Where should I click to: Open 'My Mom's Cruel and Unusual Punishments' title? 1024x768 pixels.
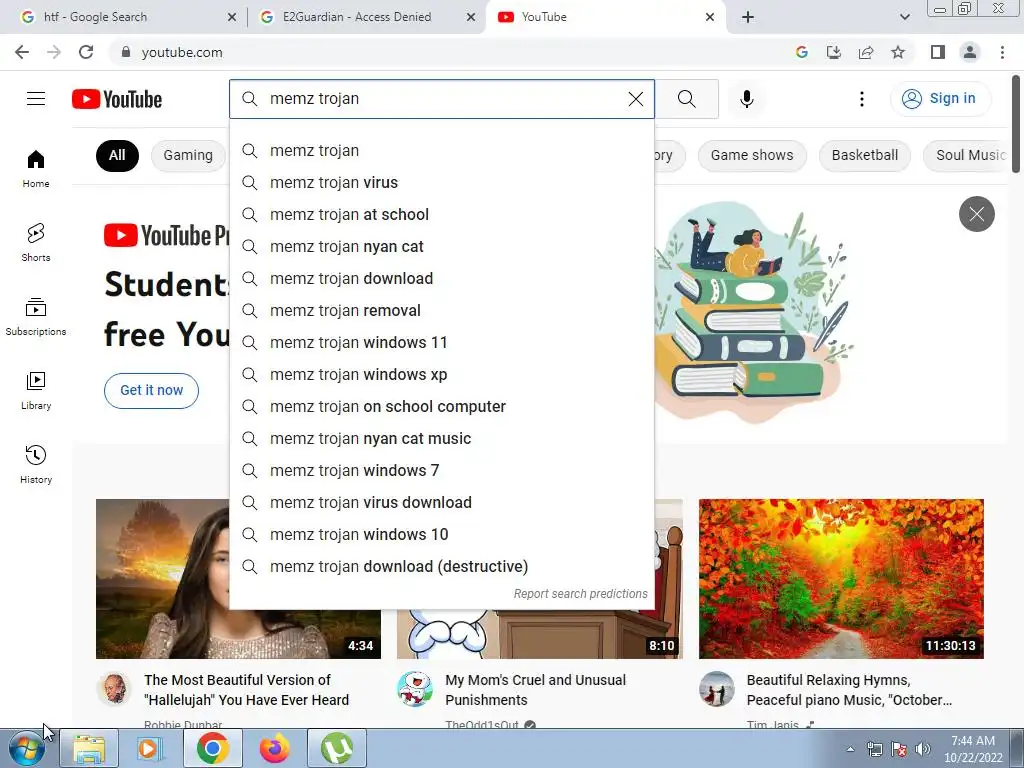coord(536,690)
